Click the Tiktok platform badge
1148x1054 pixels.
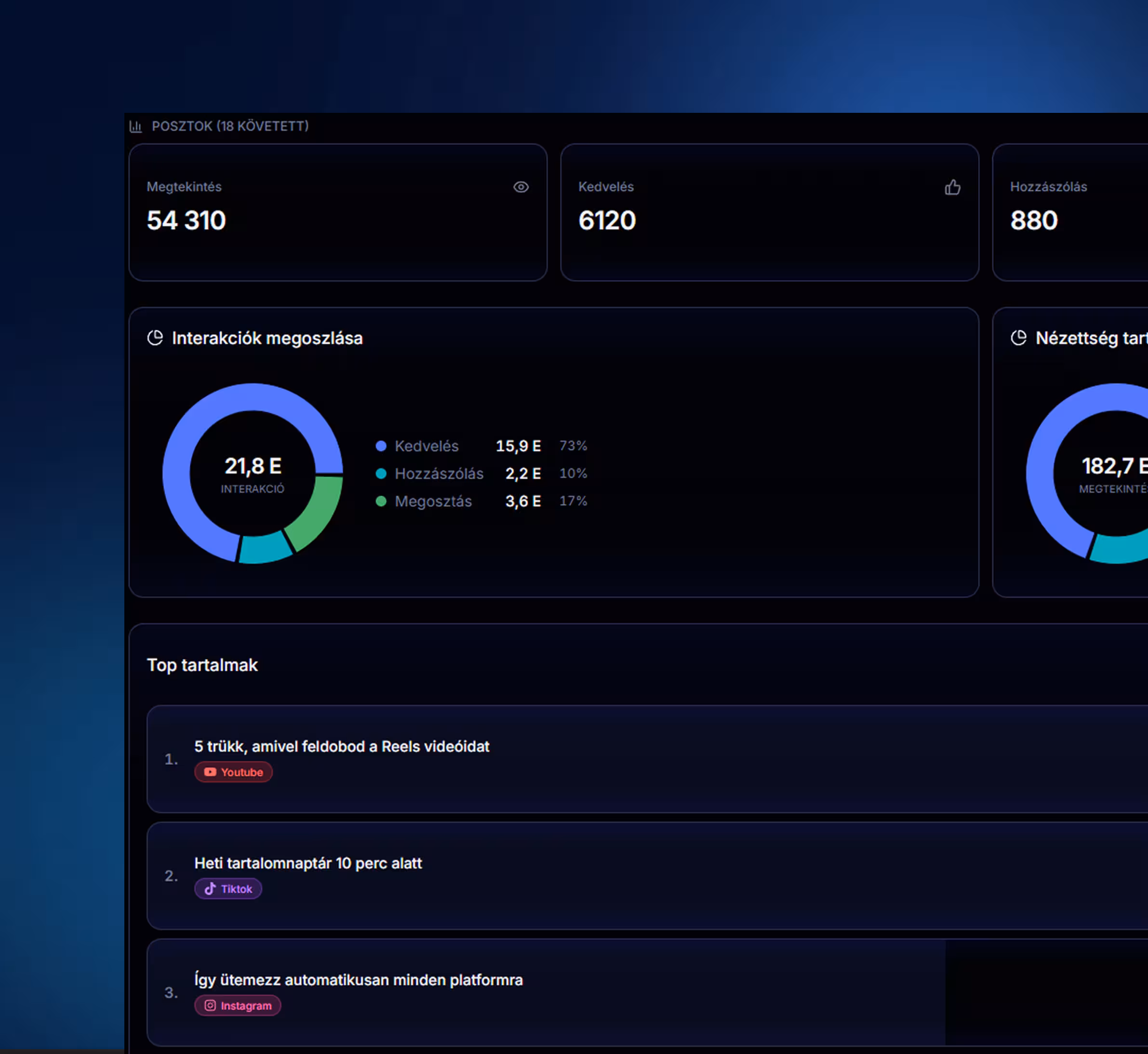click(x=228, y=889)
